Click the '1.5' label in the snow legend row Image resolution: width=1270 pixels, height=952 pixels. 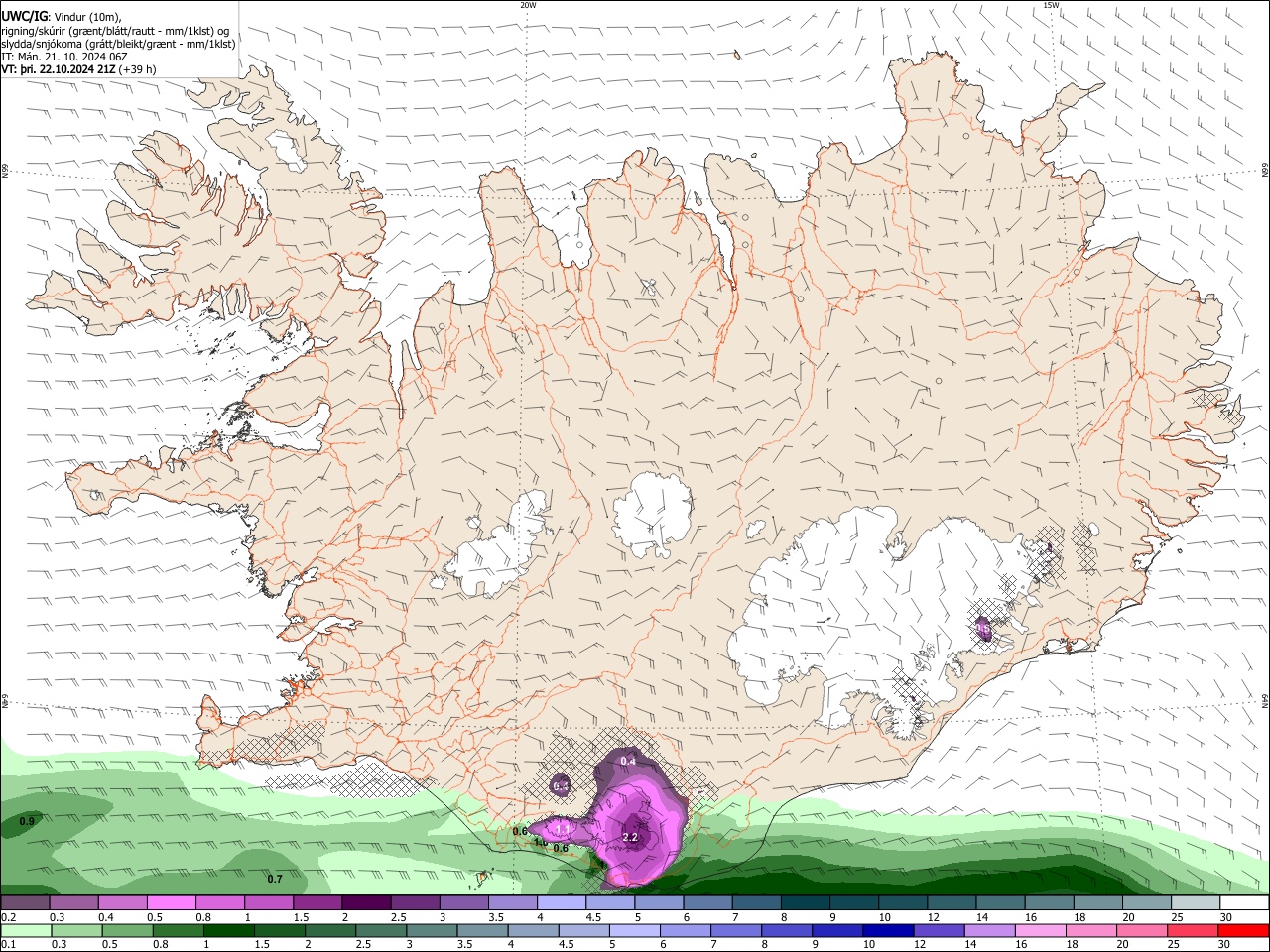[301, 917]
